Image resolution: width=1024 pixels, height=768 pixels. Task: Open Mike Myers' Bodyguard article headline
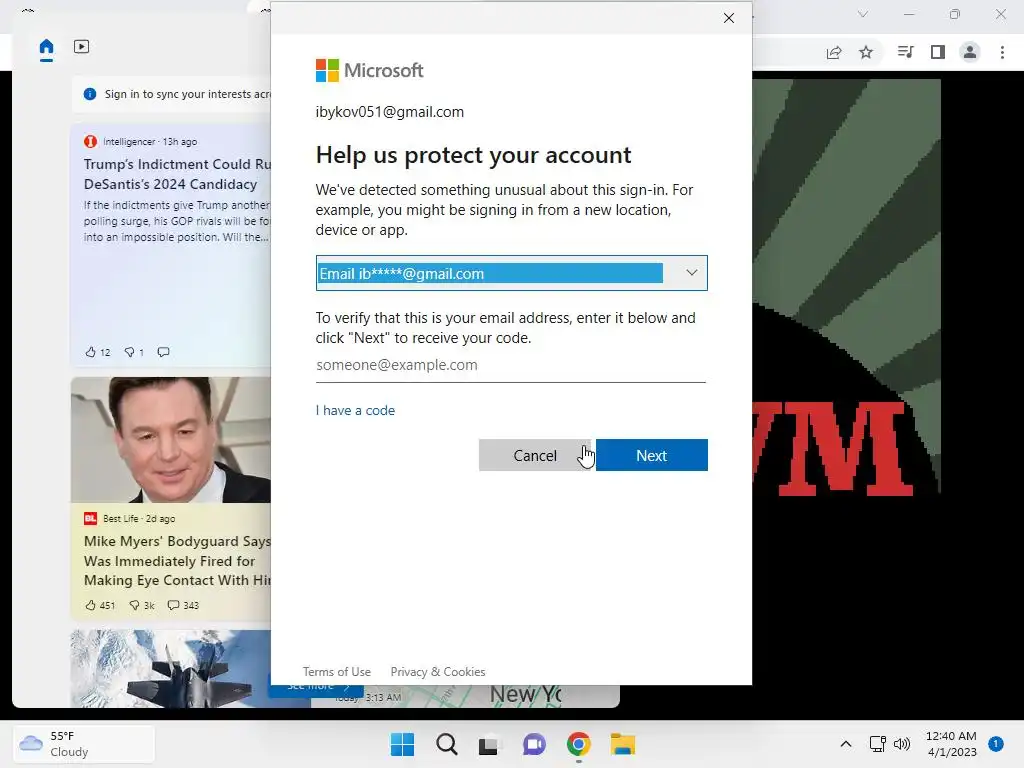coord(177,560)
